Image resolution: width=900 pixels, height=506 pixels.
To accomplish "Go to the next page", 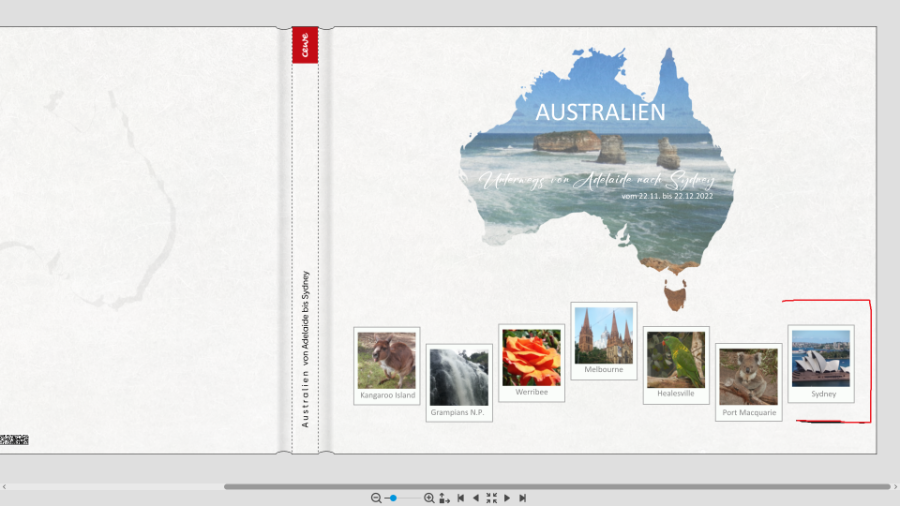I will pyautogui.click(x=507, y=498).
